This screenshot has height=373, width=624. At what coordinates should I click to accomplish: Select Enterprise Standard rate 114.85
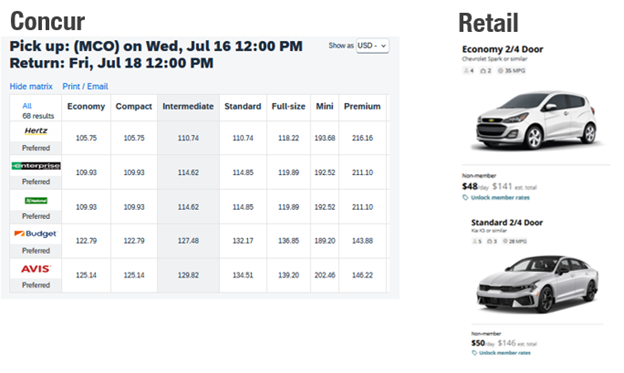click(x=243, y=172)
